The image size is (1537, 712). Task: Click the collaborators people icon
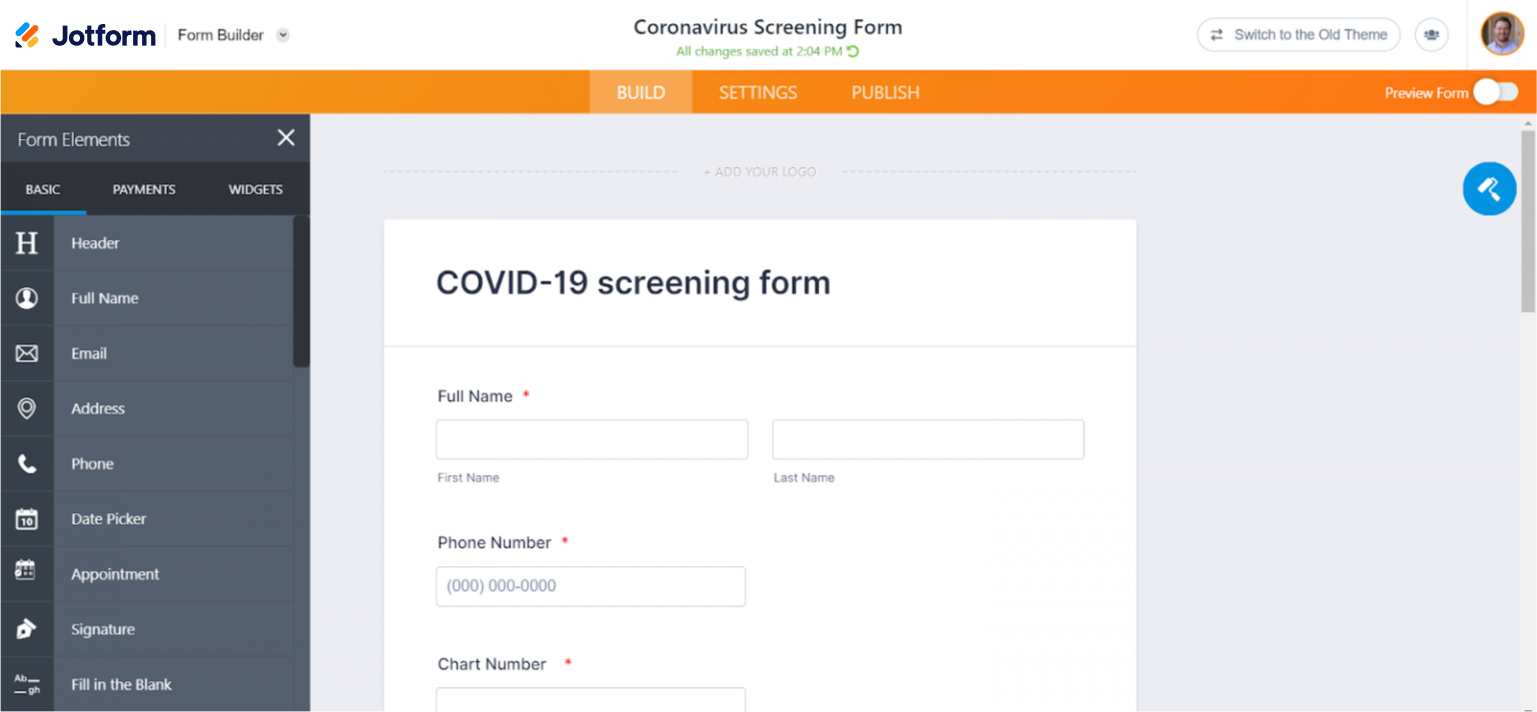(1431, 35)
